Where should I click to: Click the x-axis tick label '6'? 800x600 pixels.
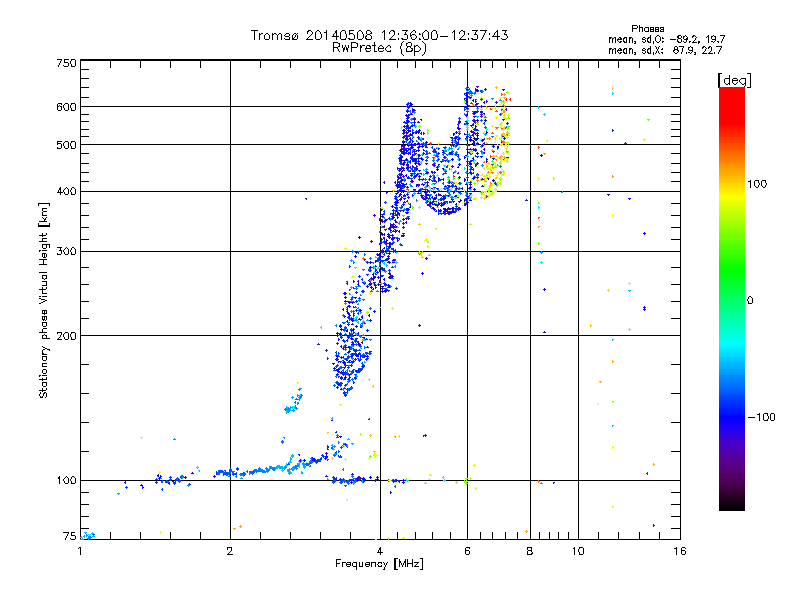click(467, 551)
